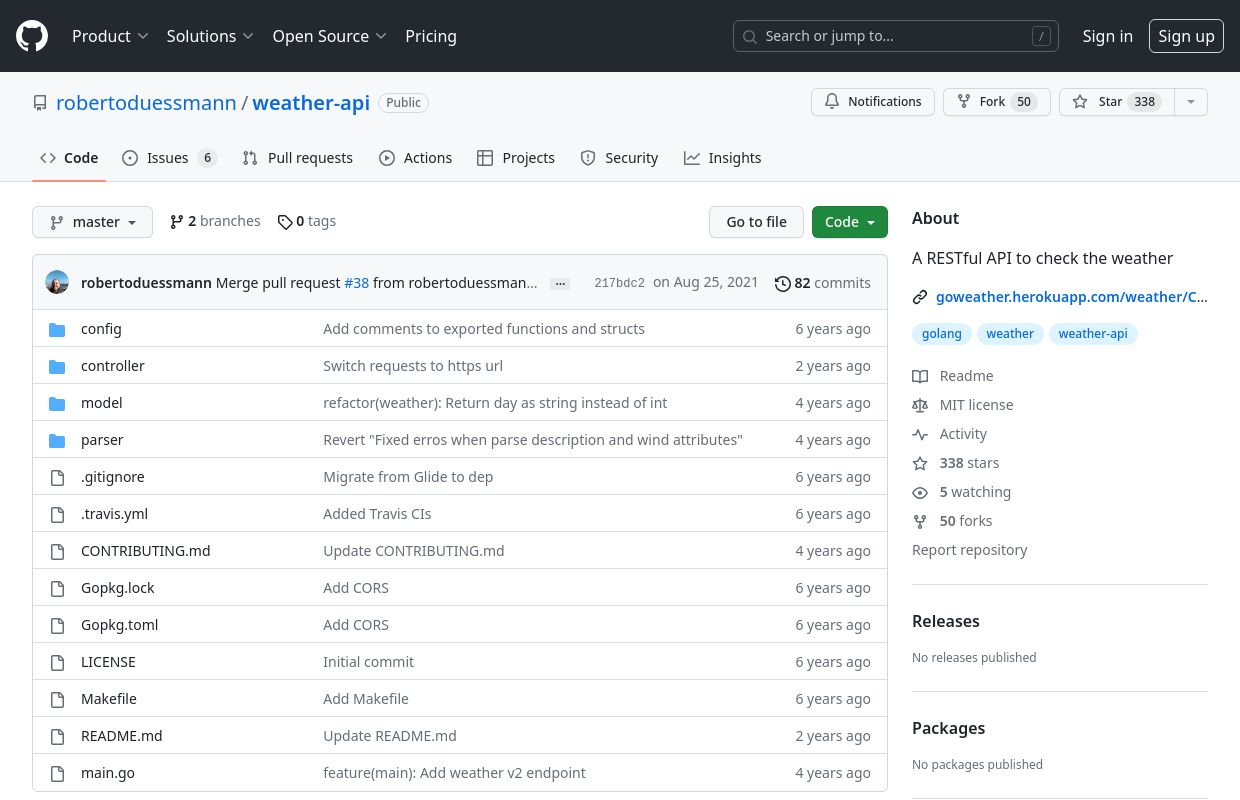Click the Go to file button

tap(756, 222)
